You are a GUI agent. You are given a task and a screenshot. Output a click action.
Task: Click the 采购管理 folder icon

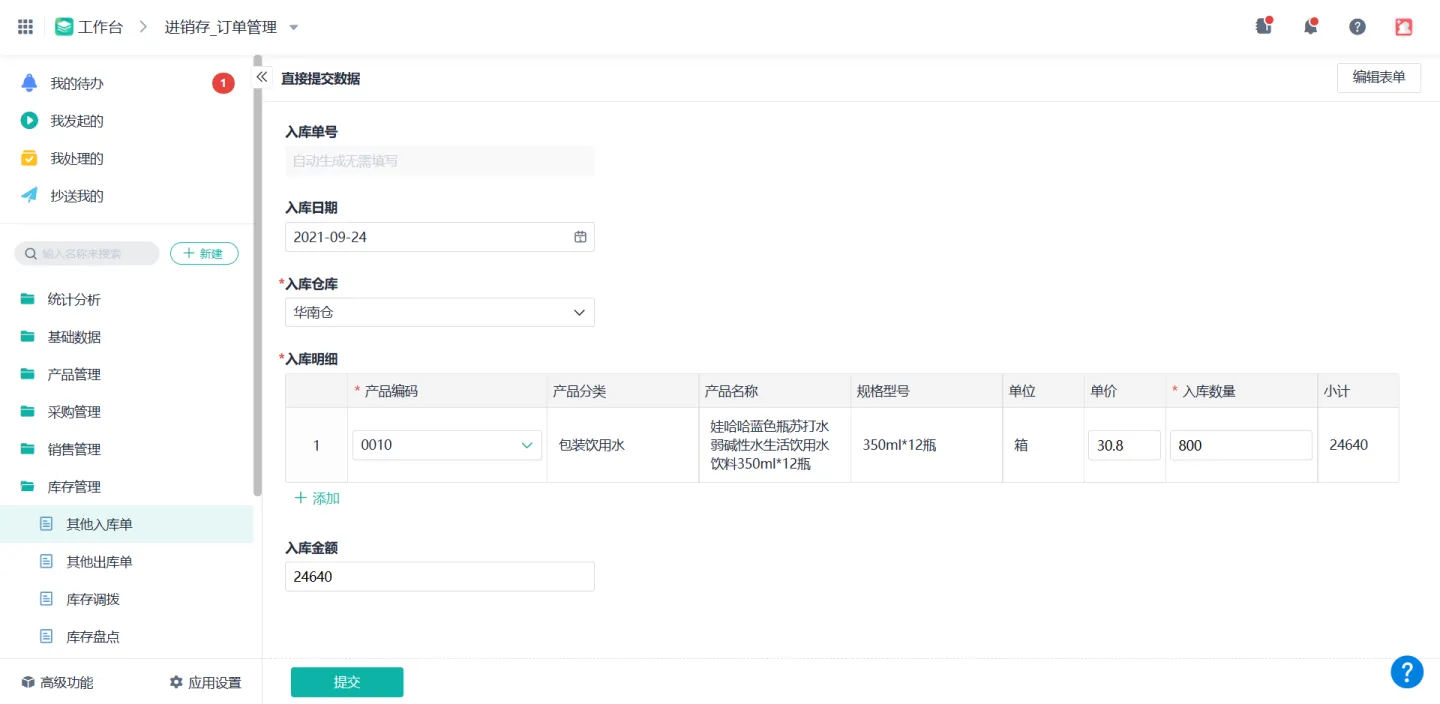pos(28,412)
